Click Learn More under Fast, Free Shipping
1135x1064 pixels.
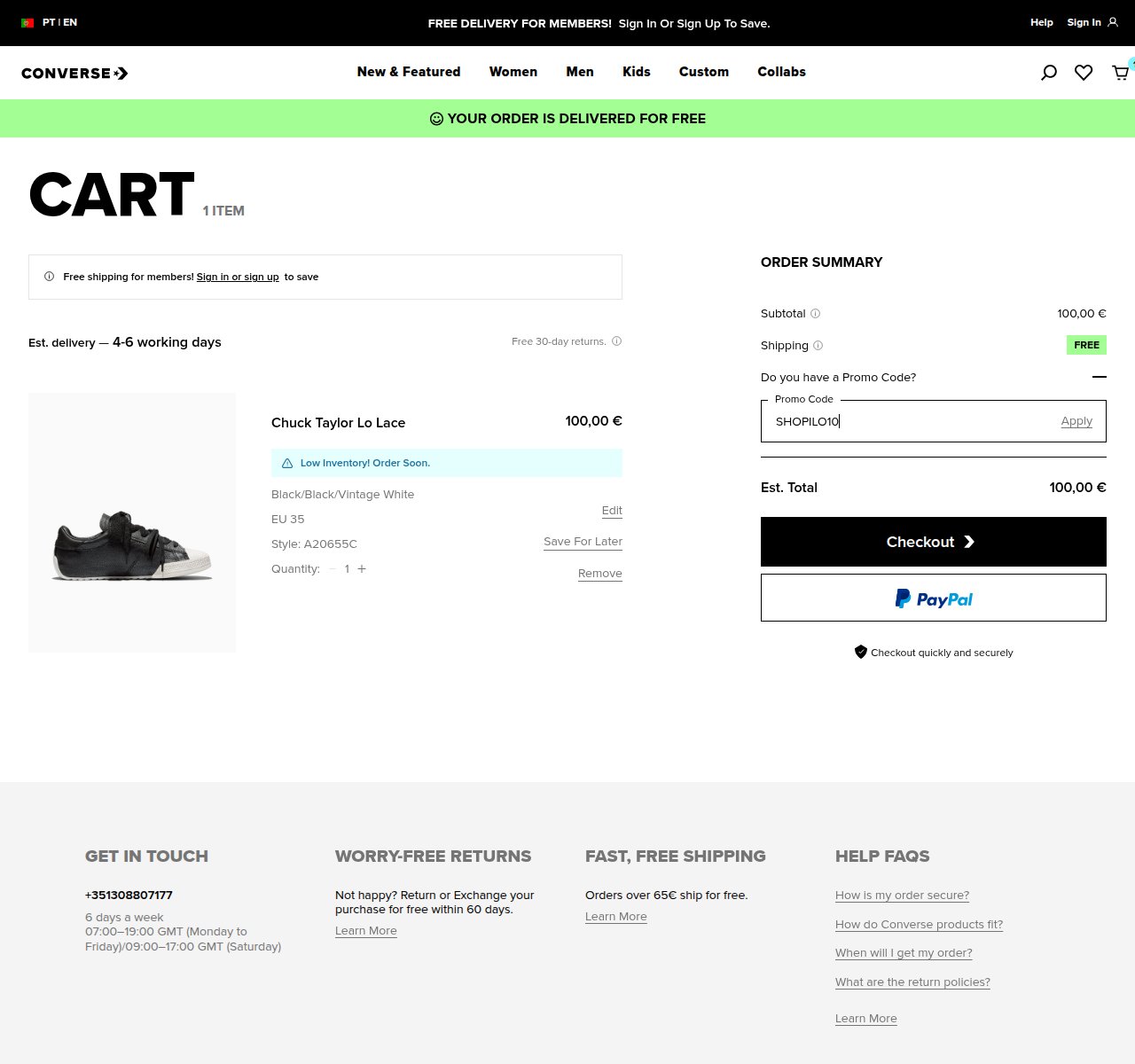[616, 917]
